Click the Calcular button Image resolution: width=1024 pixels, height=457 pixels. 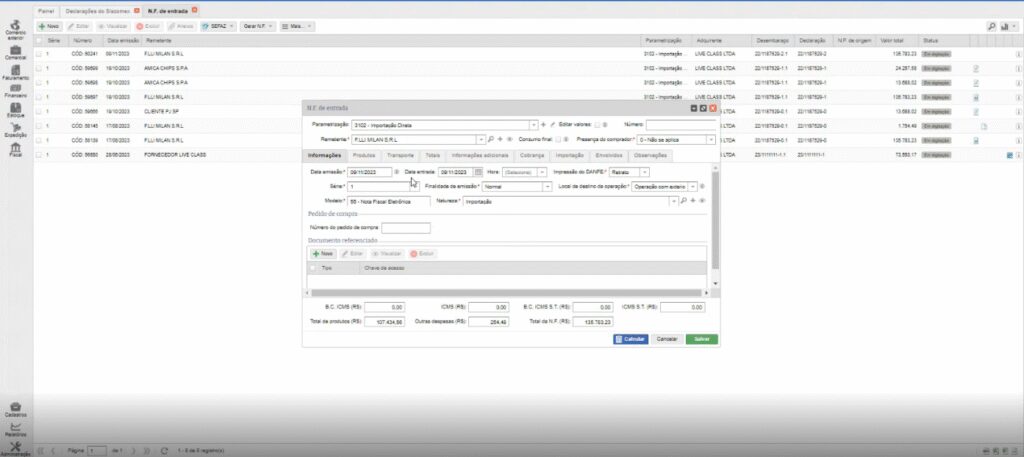[x=630, y=339]
